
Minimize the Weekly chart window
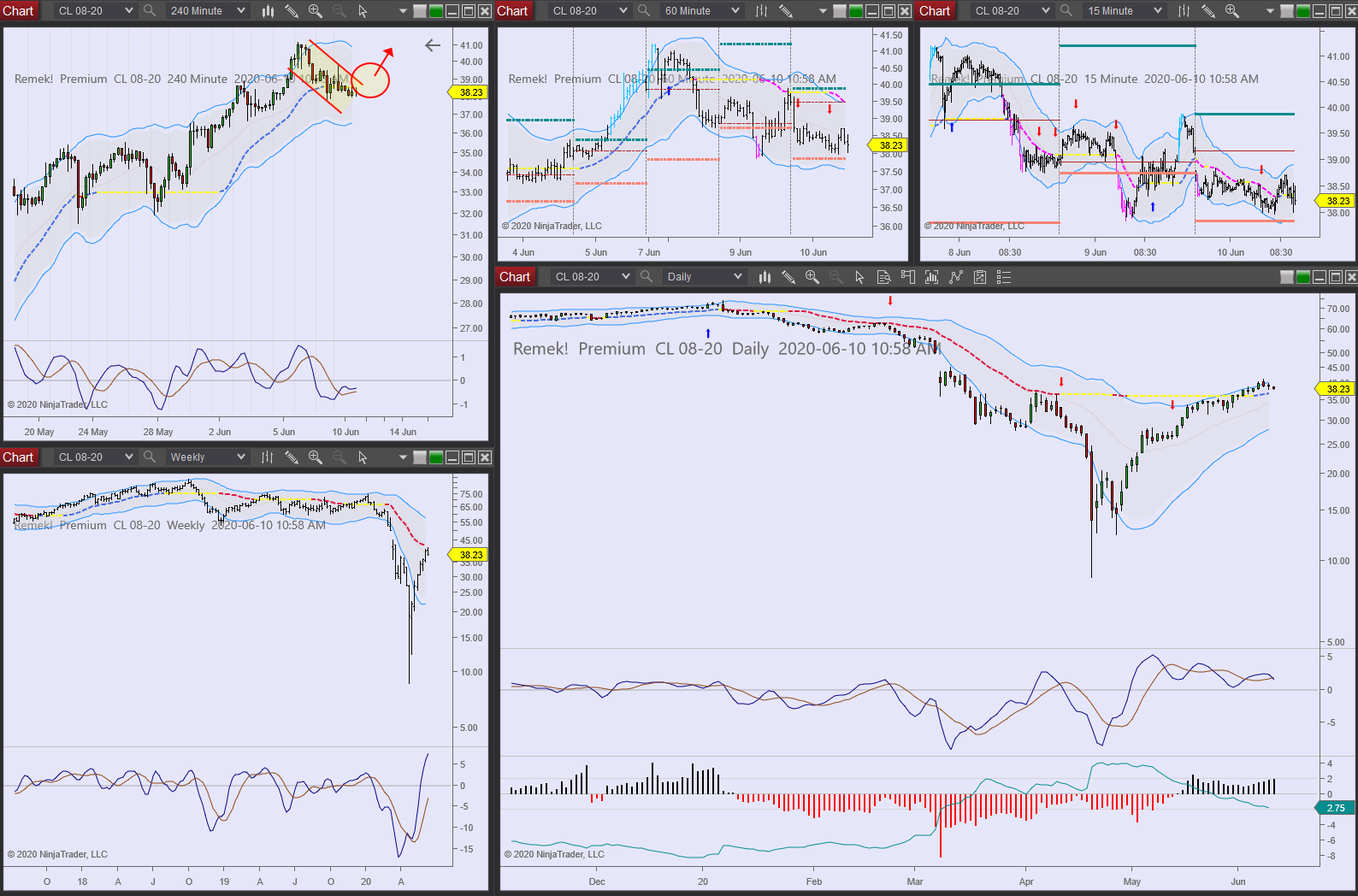coord(452,457)
